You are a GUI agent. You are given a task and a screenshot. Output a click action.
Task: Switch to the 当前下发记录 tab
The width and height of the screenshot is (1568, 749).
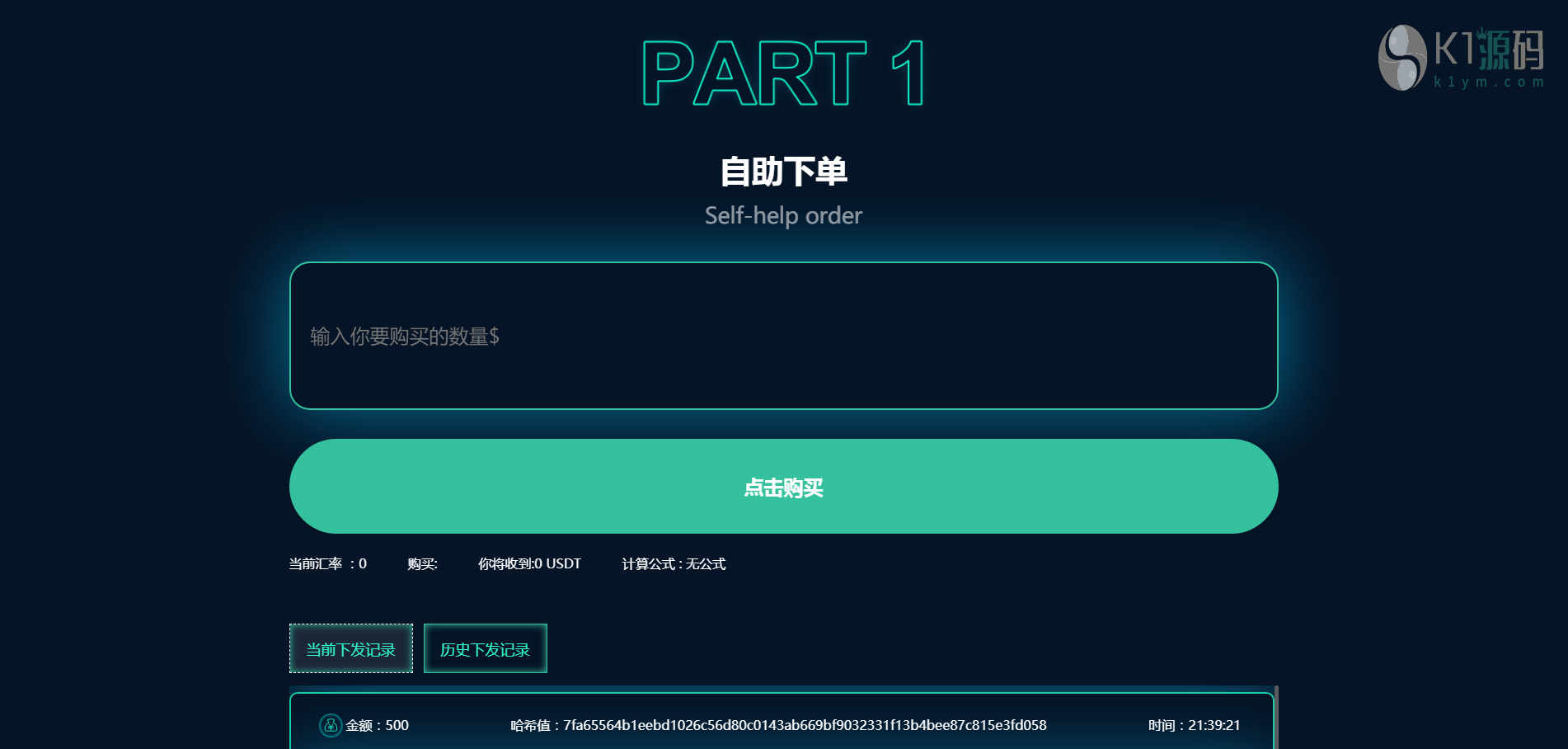pos(351,648)
